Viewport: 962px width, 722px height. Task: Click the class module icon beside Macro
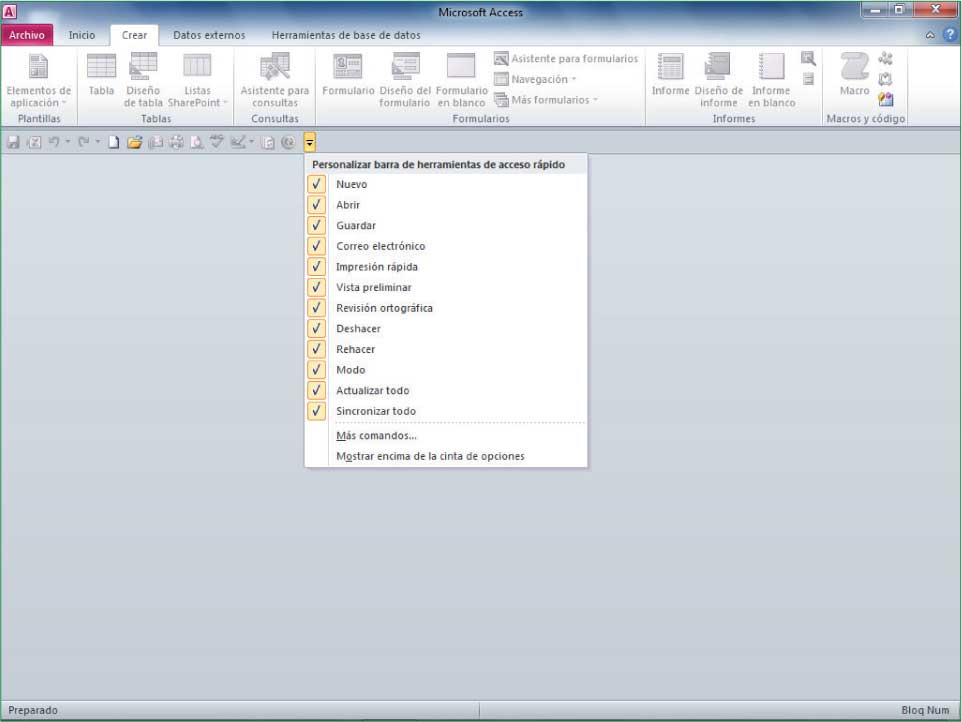pyautogui.click(x=885, y=79)
